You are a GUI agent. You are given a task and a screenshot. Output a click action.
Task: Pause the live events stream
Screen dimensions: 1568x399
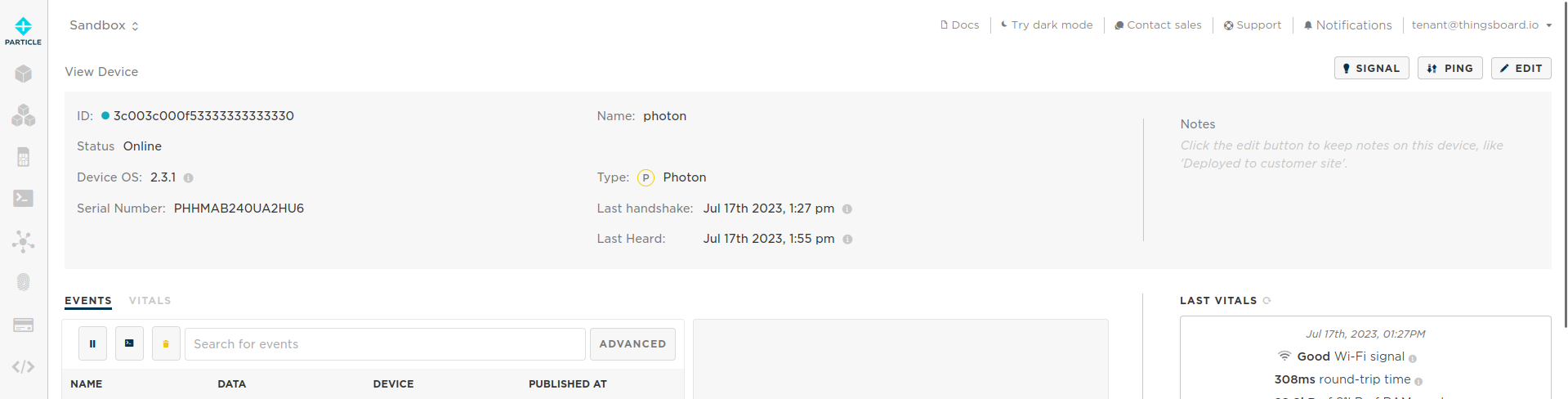[92, 344]
